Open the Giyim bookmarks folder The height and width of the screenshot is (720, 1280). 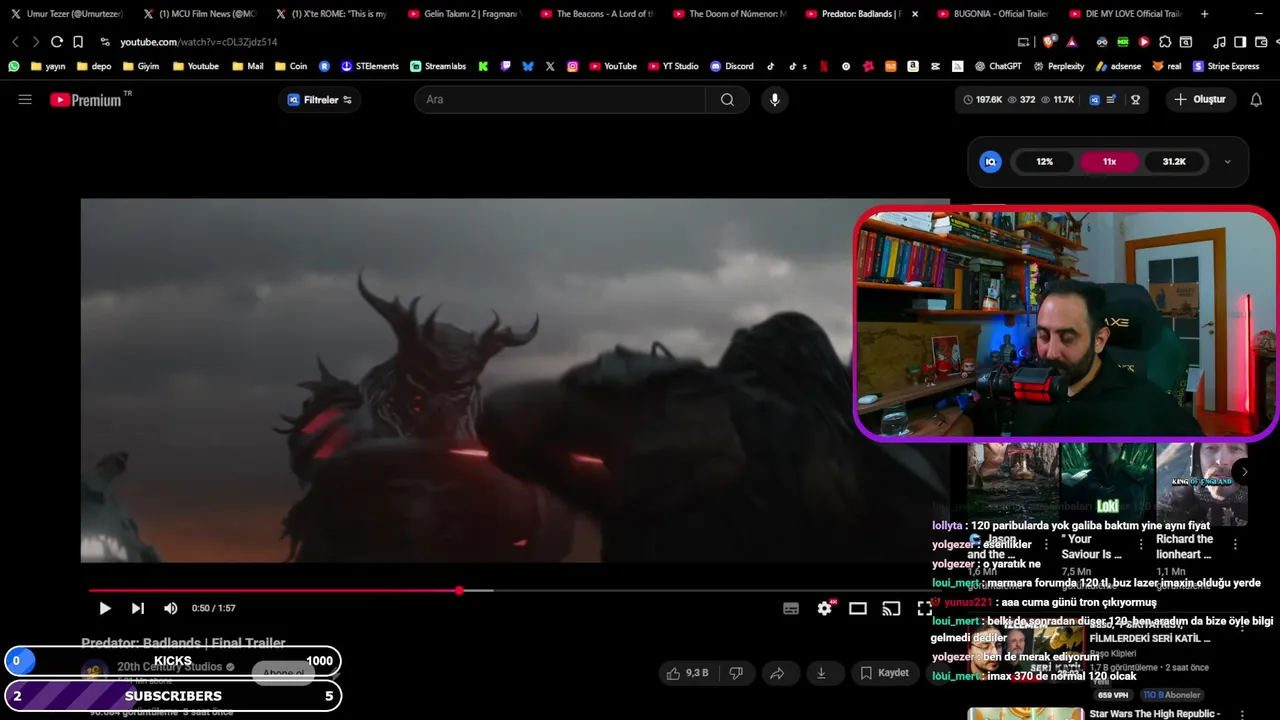tap(140, 66)
